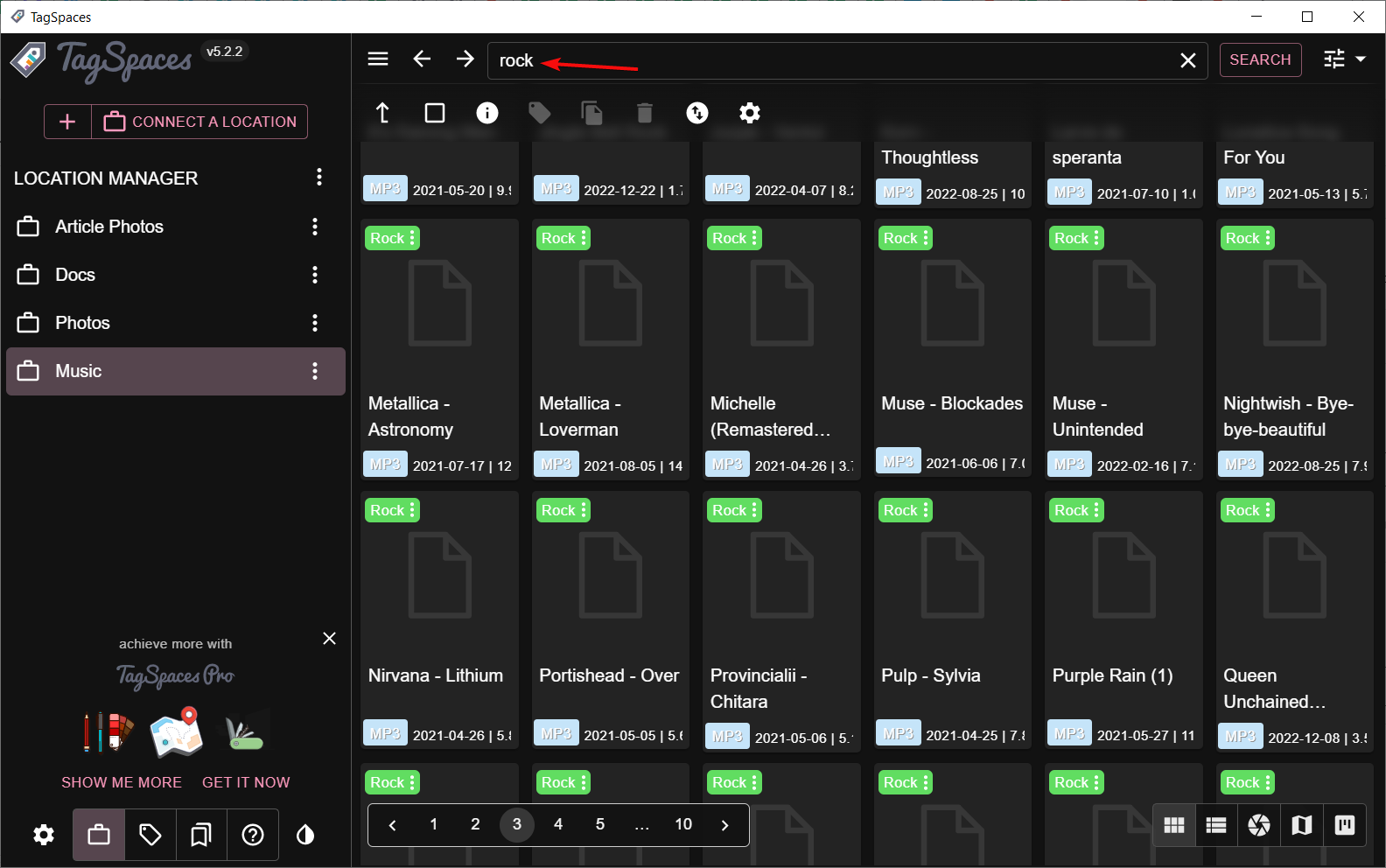
Task: Toggle select all files checkbox
Action: click(x=435, y=113)
